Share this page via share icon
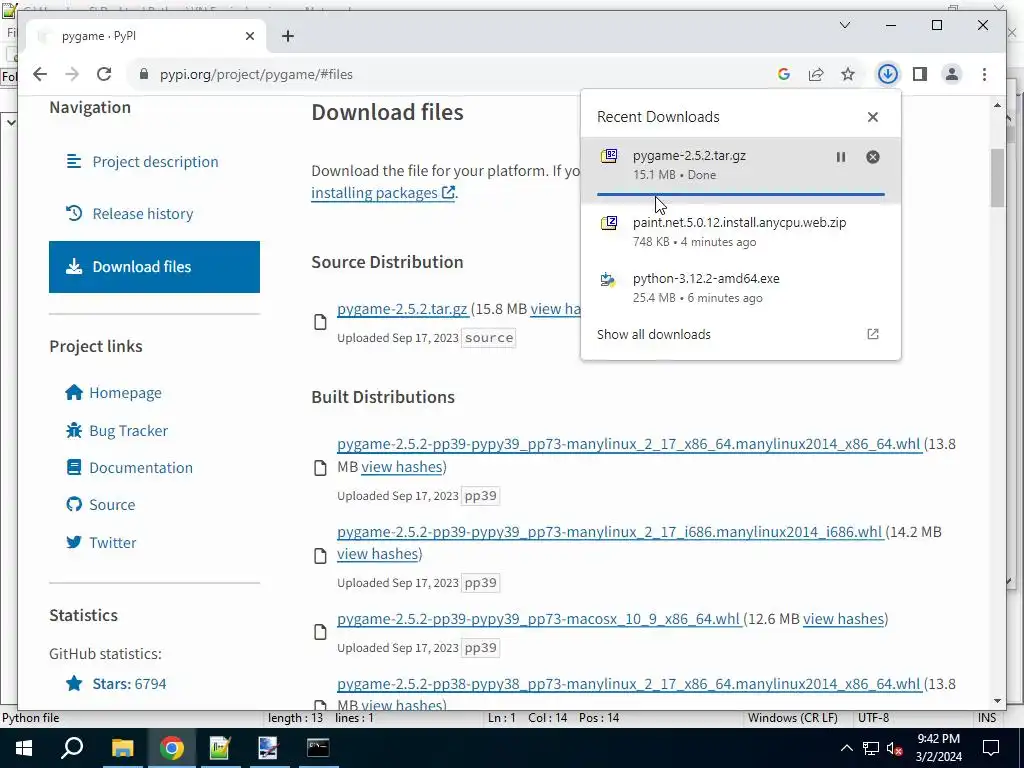Viewport: 1024px width, 768px height. (x=816, y=74)
